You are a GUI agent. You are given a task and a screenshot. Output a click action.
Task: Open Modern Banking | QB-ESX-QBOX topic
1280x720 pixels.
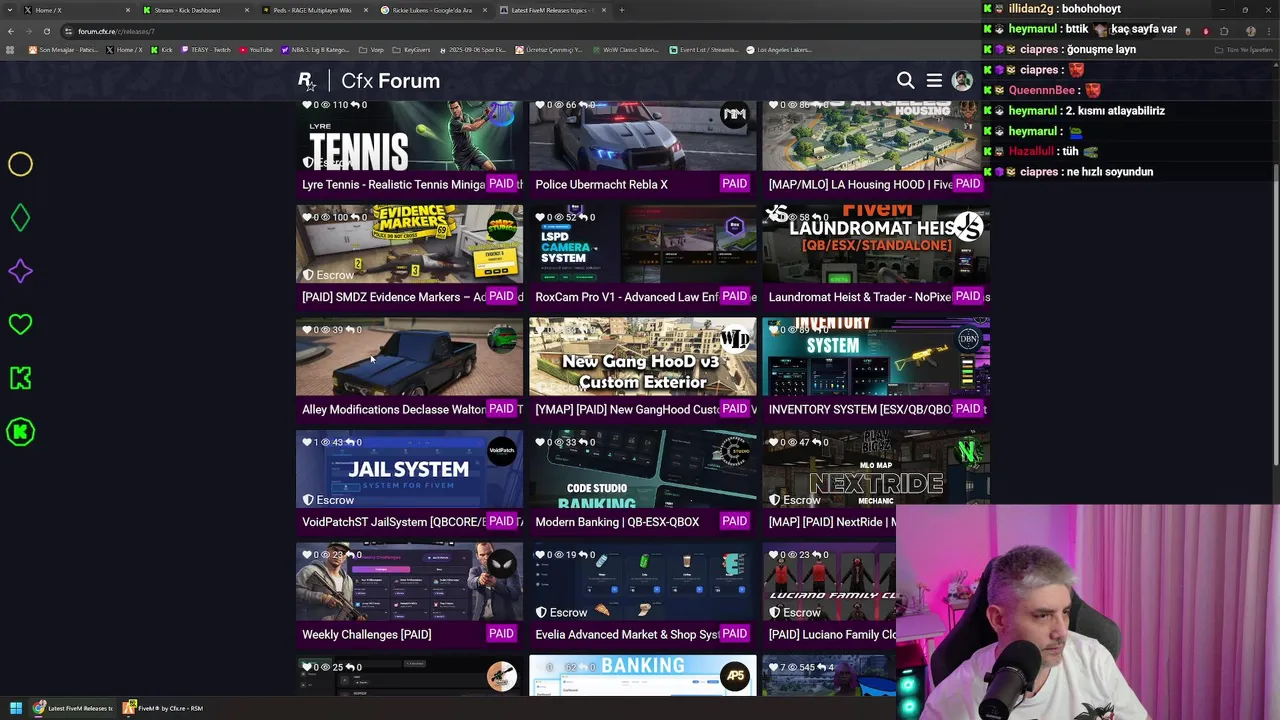(617, 522)
